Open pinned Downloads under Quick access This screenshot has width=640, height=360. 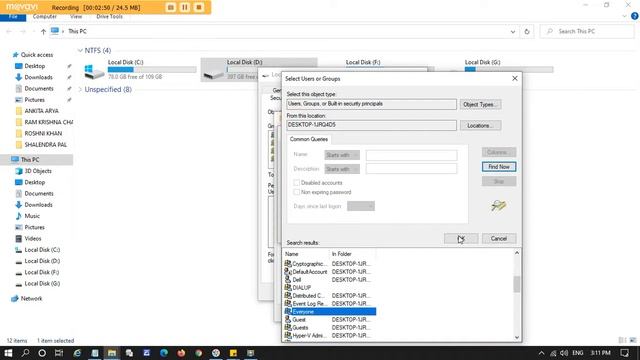[38, 77]
